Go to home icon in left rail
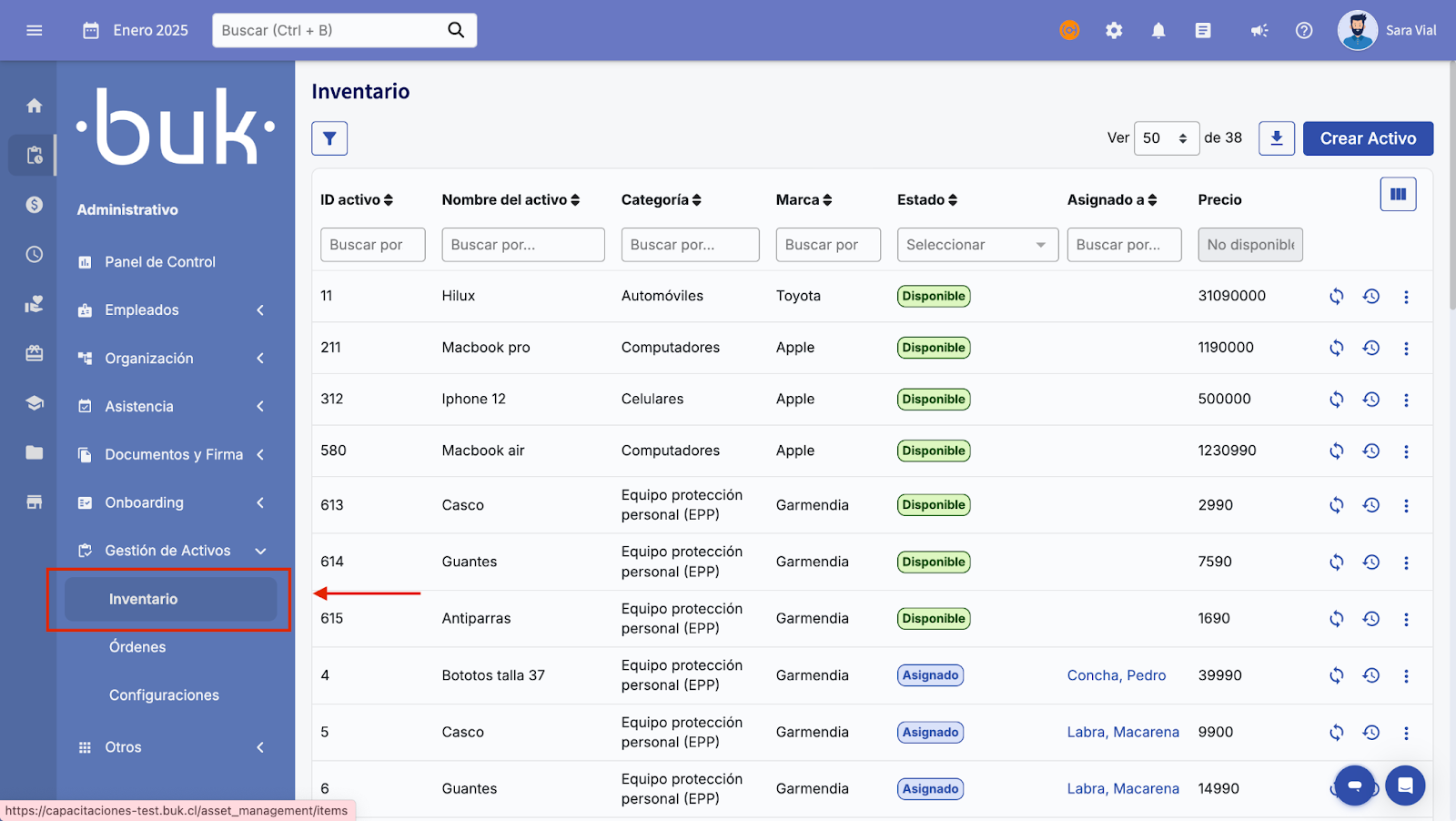1456x821 pixels. 35,106
